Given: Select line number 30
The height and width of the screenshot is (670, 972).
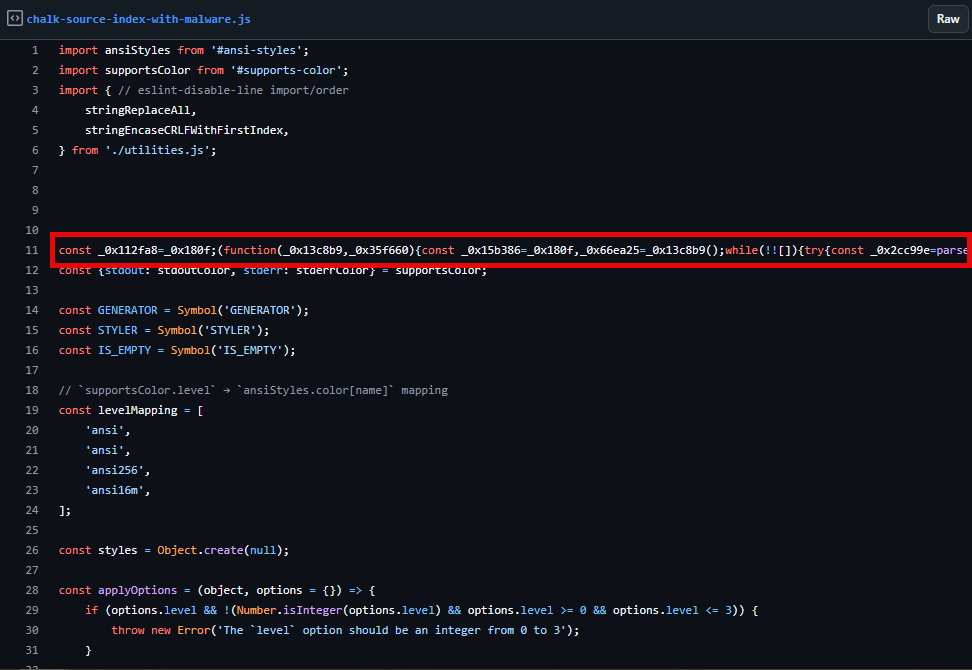Looking at the screenshot, I should [32, 630].
